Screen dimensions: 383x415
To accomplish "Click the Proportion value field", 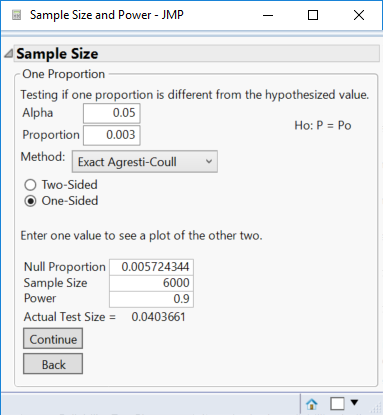I will pos(111,135).
